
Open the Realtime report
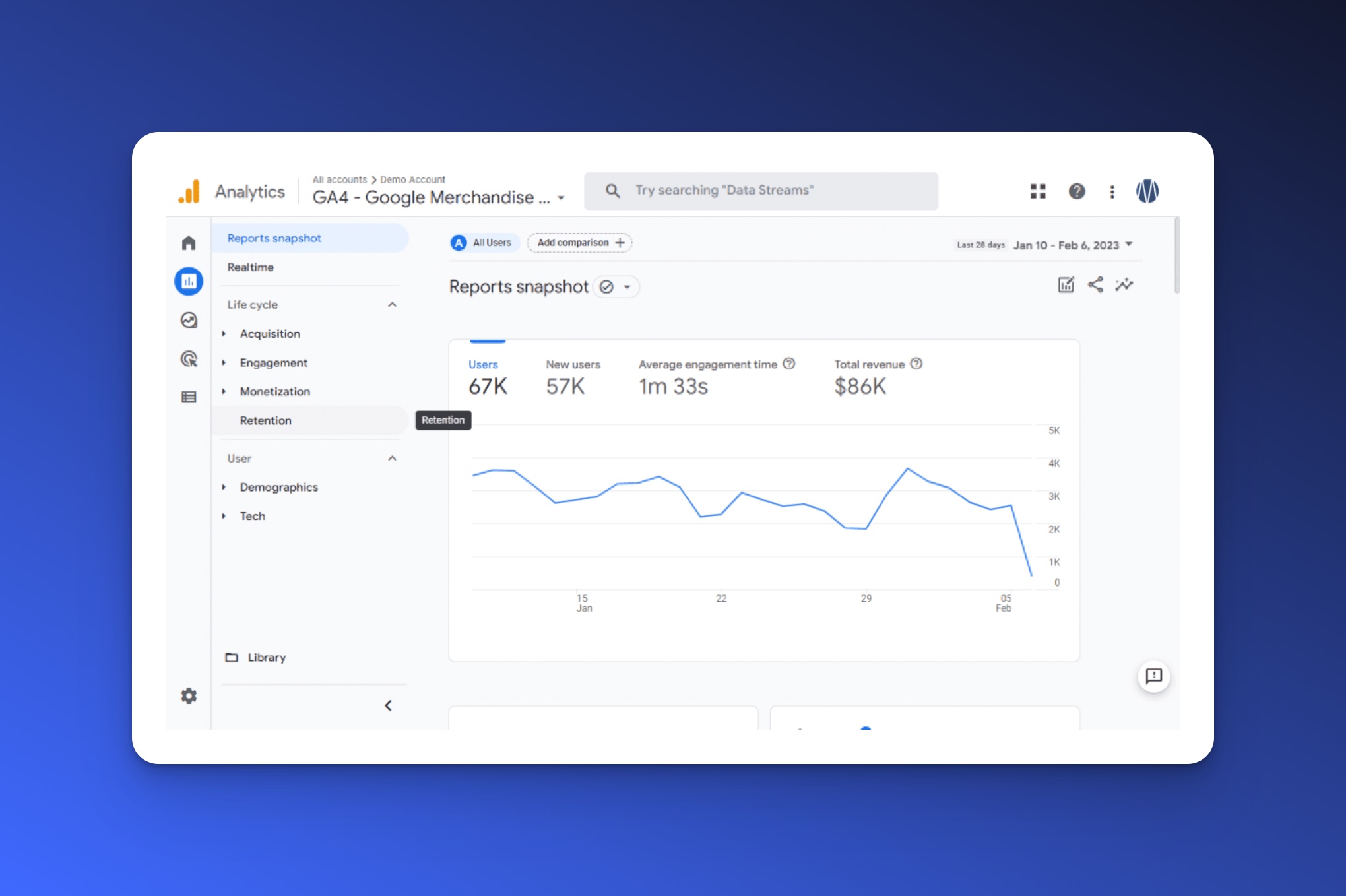pyautogui.click(x=250, y=267)
